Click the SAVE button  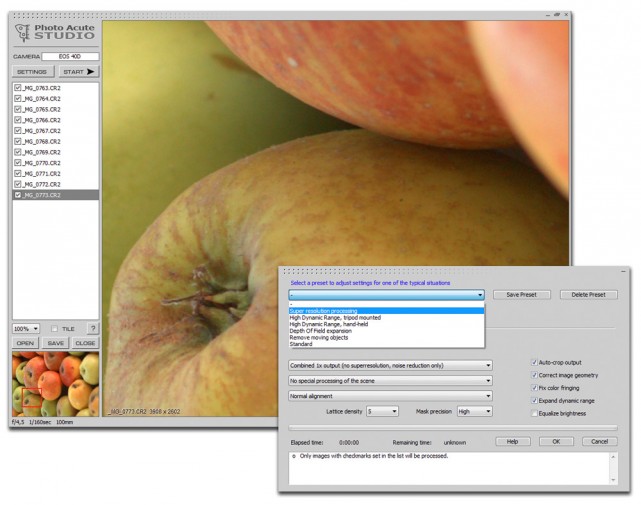point(56,343)
